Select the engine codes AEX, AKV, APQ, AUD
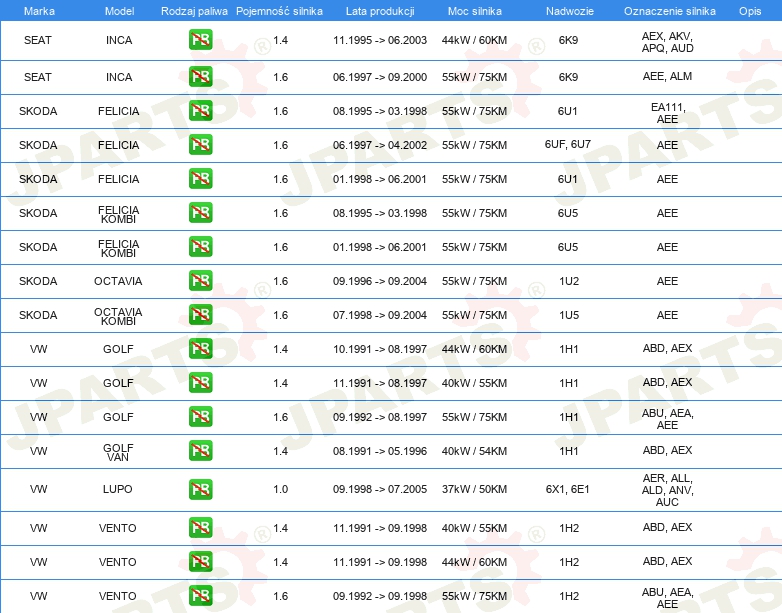This screenshot has width=782, height=613. [667, 42]
